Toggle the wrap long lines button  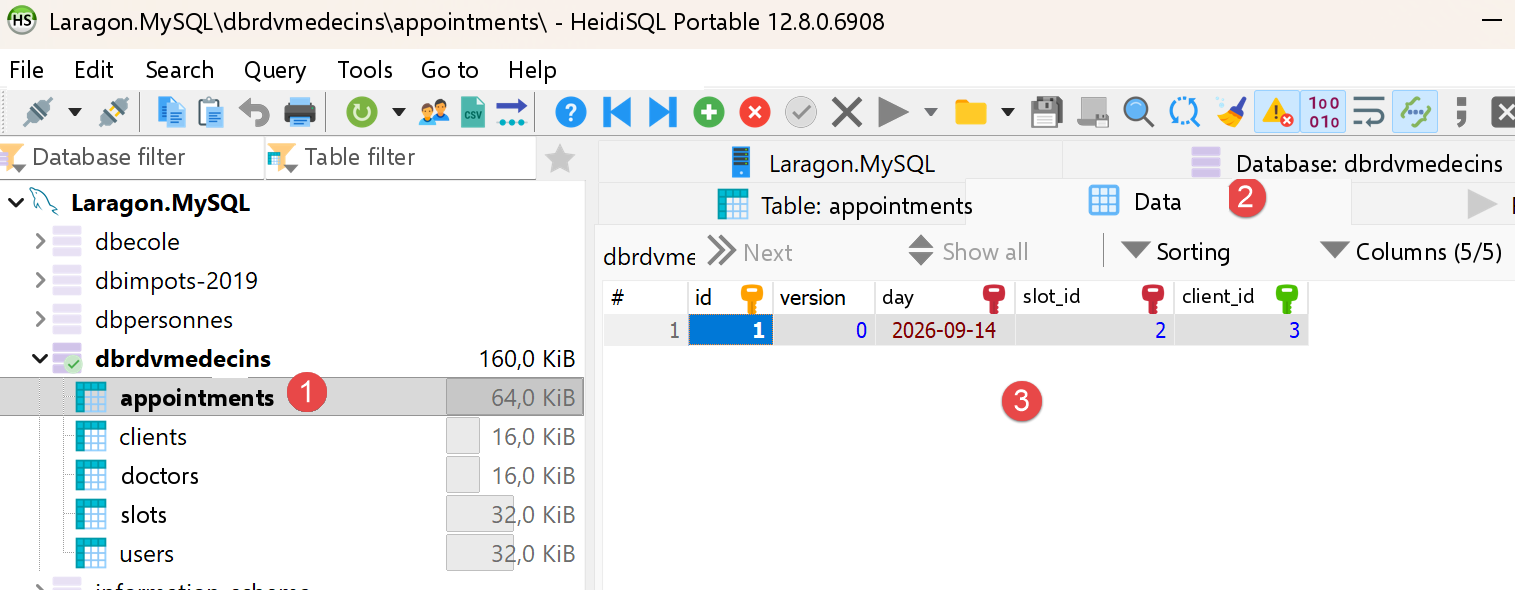pos(1369,112)
